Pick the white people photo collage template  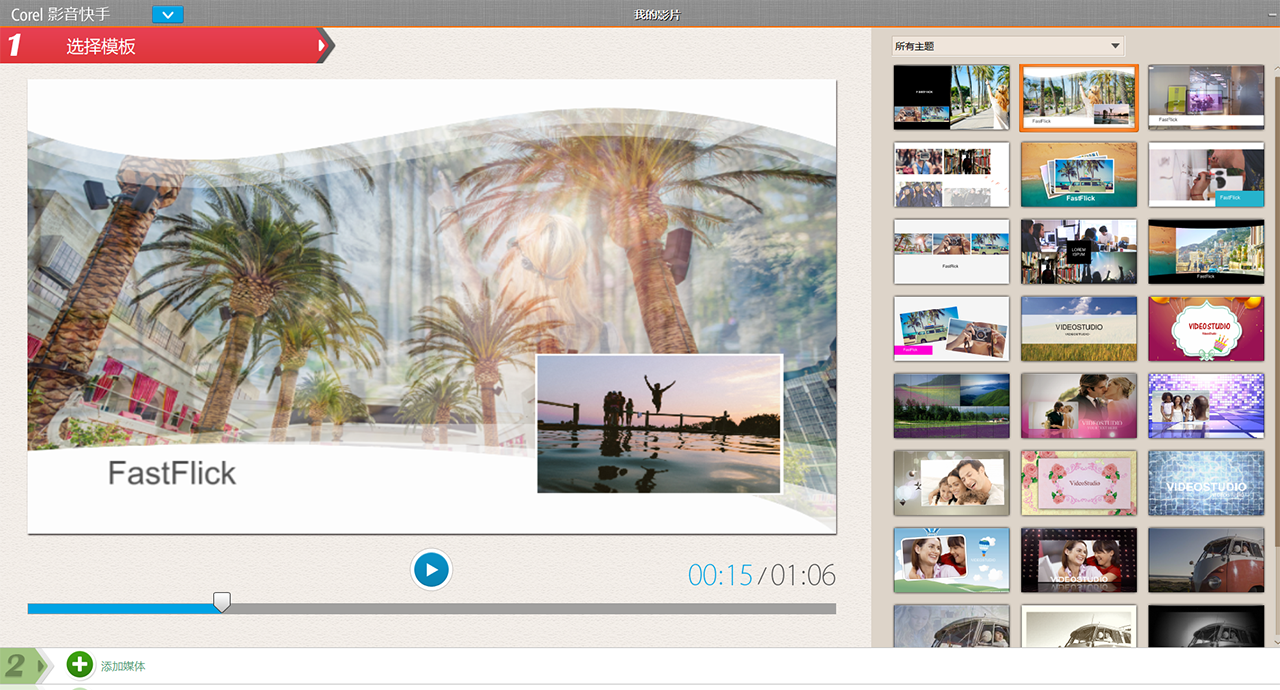tap(951, 175)
